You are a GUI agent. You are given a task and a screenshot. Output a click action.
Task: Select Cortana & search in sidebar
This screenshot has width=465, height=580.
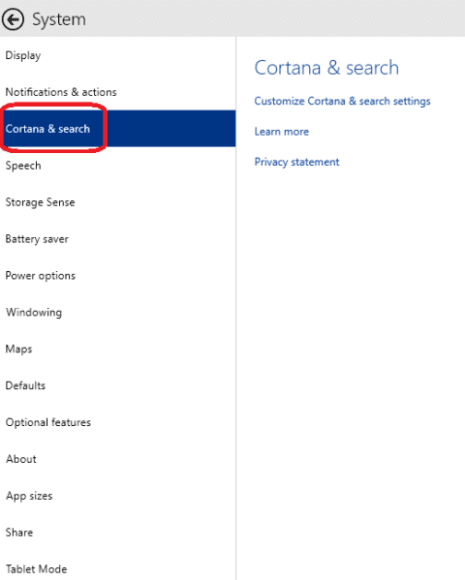[118, 128]
